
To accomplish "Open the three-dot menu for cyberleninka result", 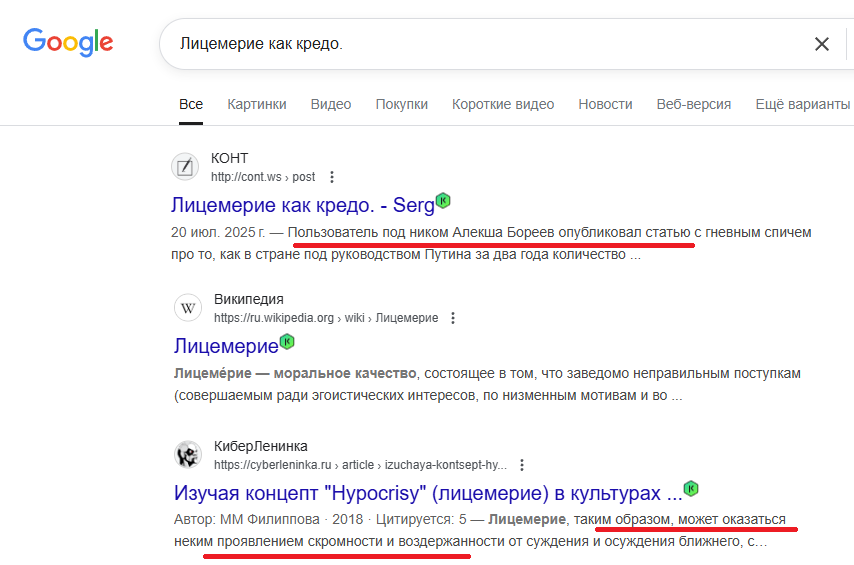I will 522,465.
